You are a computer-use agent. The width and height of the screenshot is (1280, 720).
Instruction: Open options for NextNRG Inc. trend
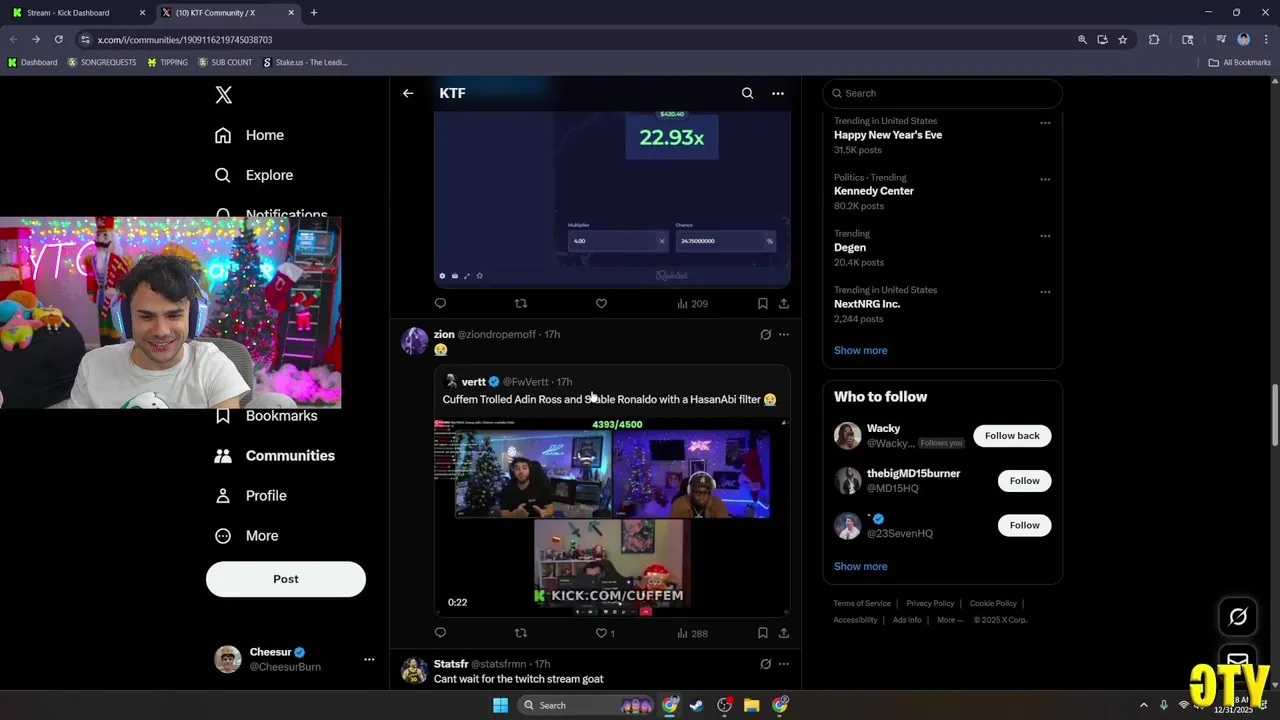pyautogui.click(x=1045, y=292)
